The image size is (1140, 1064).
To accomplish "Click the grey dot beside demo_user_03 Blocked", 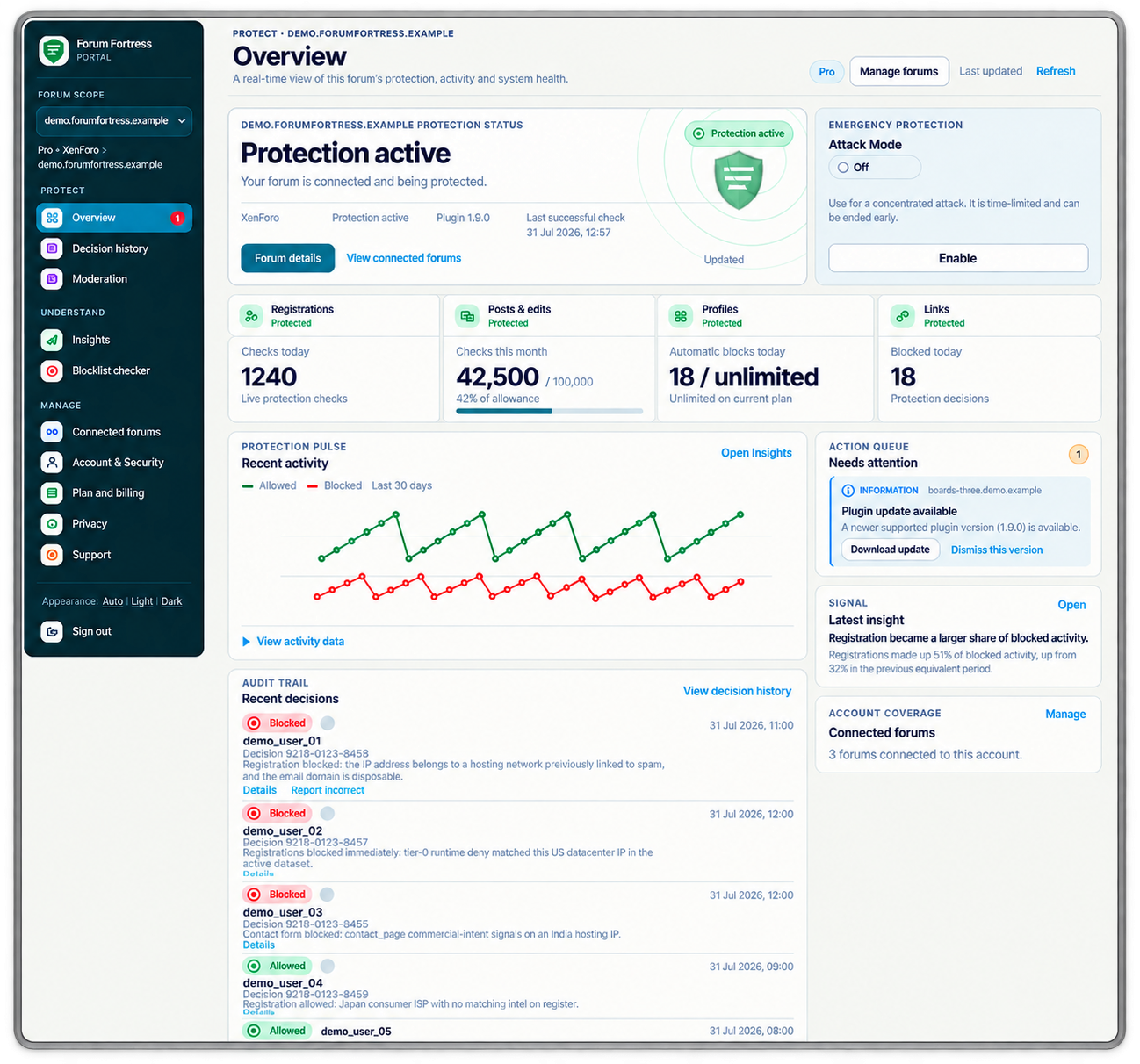I will click(327, 895).
